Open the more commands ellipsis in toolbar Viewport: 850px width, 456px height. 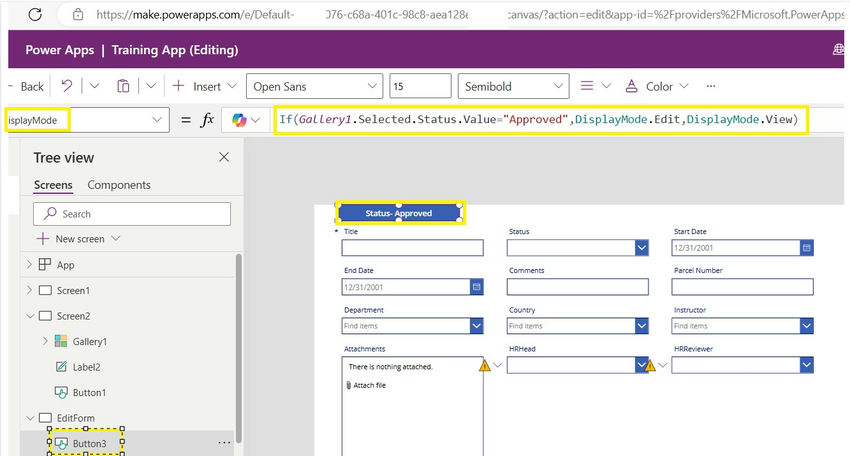[711, 86]
